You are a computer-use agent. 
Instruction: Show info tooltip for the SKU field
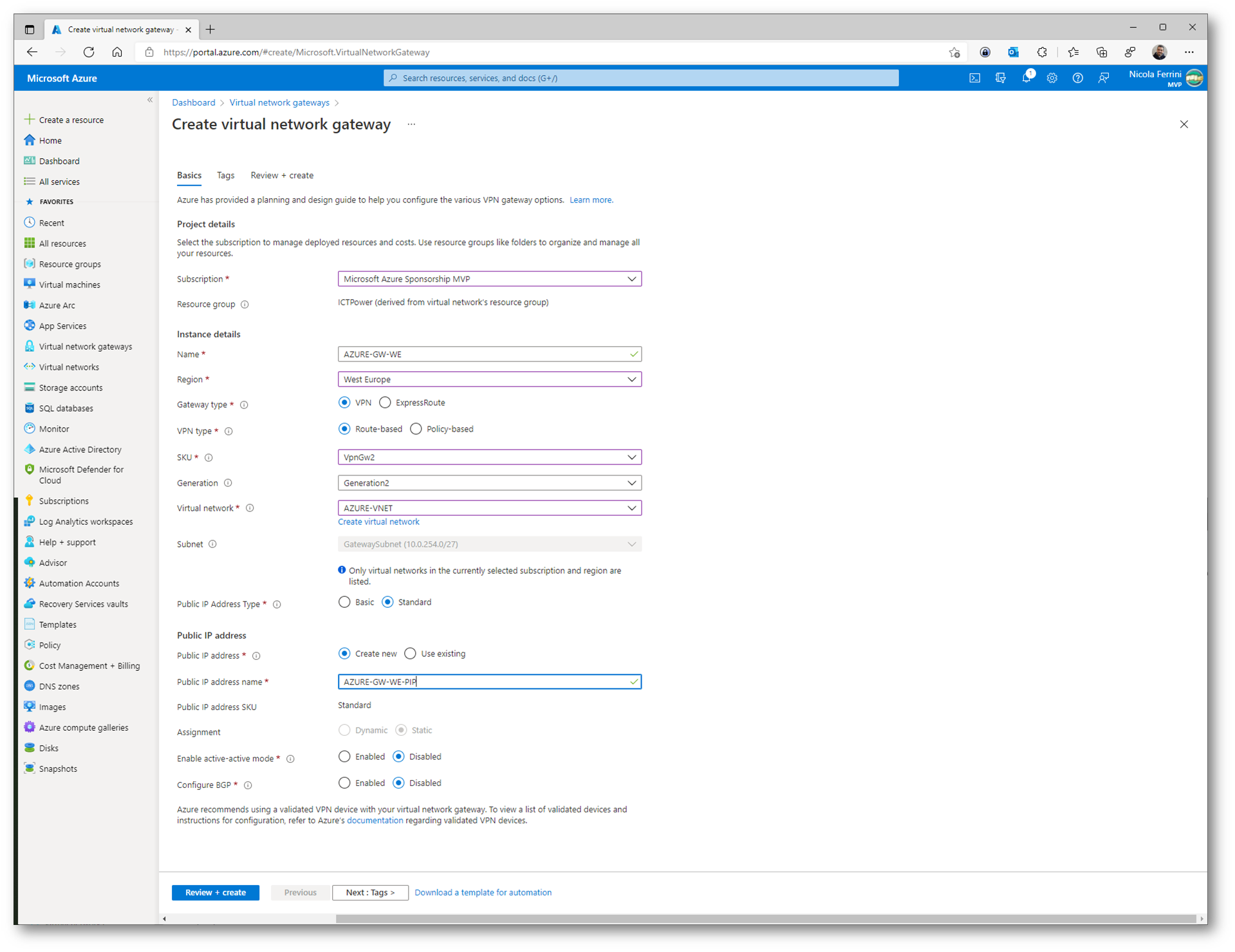coord(209,457)
